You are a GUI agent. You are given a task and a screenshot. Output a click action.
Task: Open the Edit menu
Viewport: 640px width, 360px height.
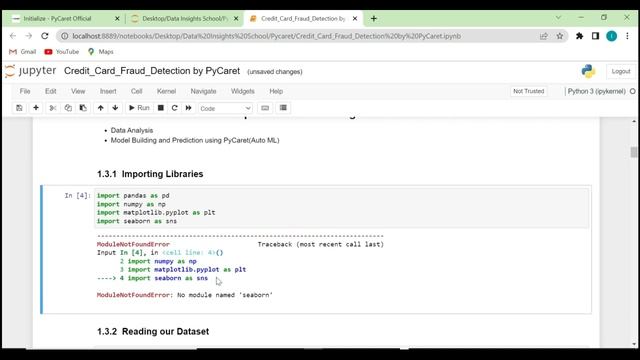pyautogui.click(x=51, y=91)
